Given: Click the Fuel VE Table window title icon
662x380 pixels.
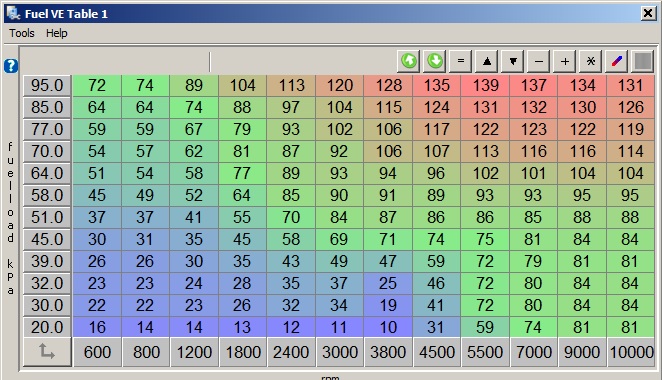Looking at the screenshot, I should pos(14,14).
